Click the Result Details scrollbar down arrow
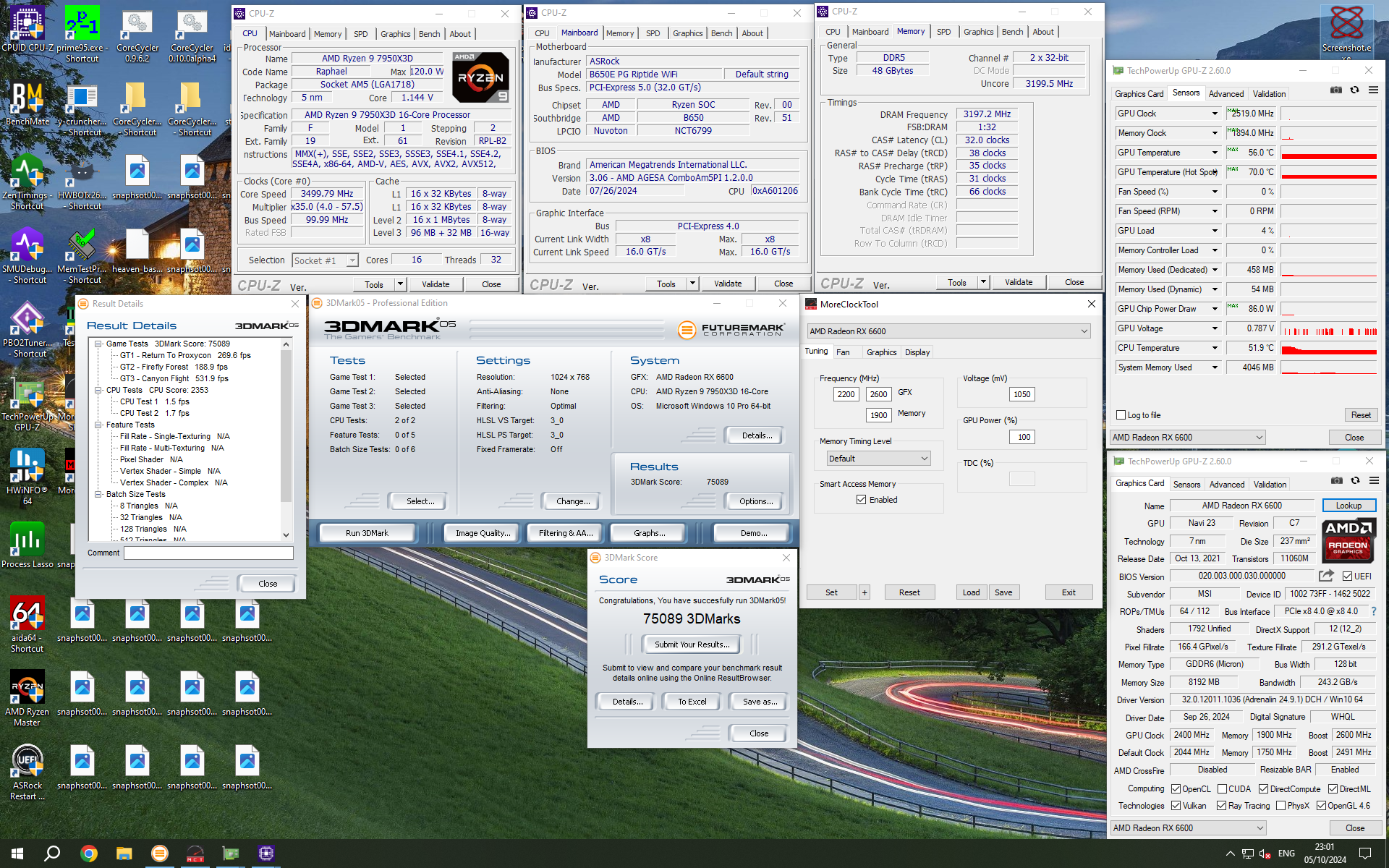The image size is (1389, 868). [286, 535]
